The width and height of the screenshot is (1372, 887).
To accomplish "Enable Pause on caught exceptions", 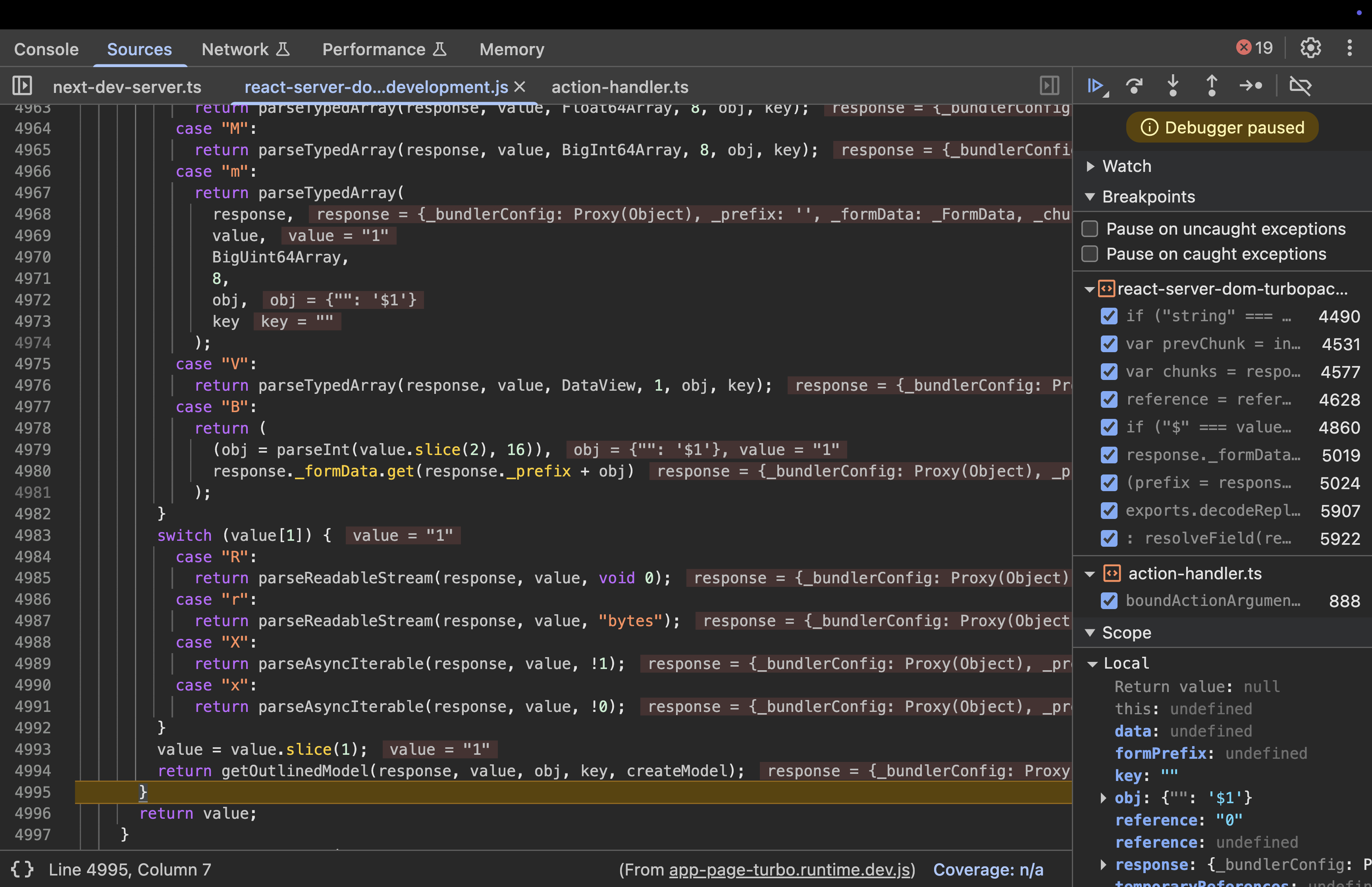I will point(1090,254).
